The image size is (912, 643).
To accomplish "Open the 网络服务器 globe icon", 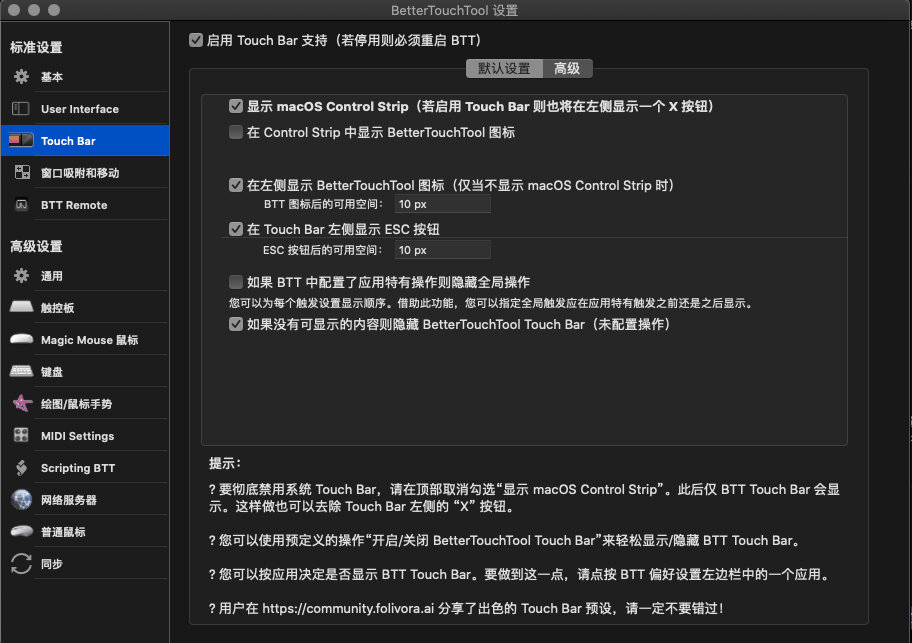I will coord(21,500).
